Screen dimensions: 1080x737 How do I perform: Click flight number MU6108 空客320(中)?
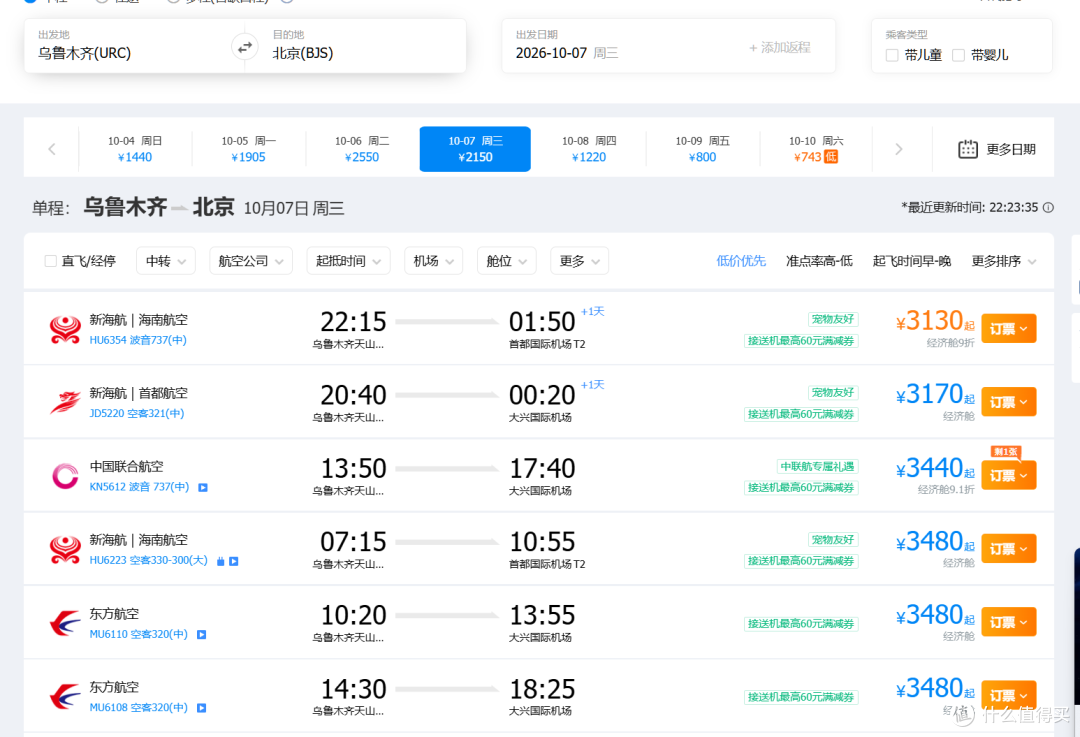(138, 707)
